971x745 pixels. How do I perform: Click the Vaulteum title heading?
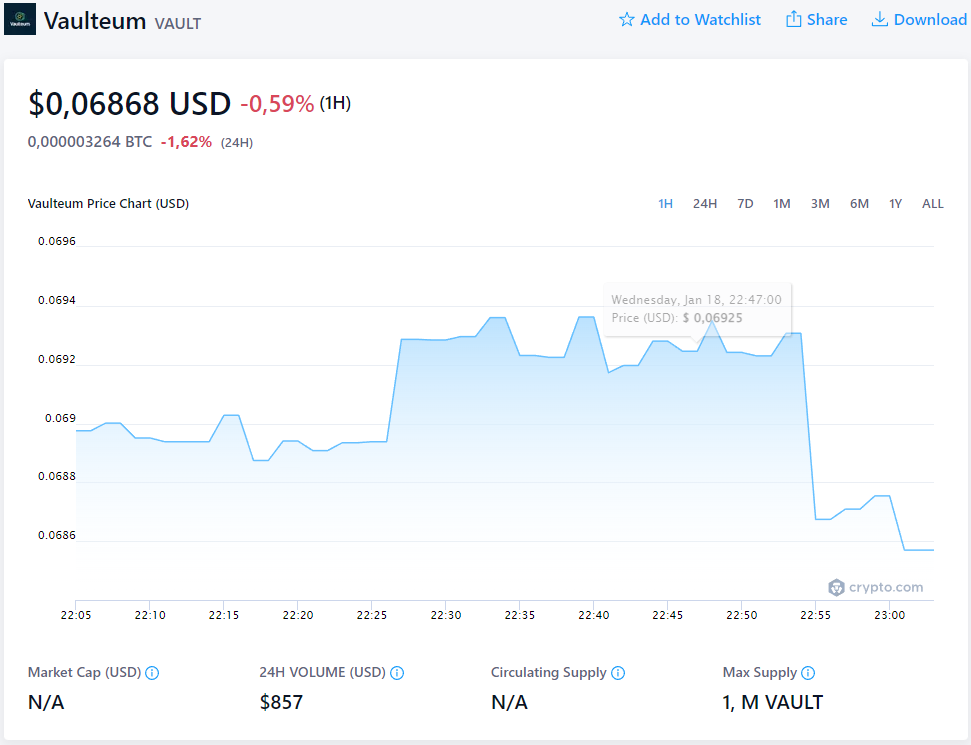[95, 21]
